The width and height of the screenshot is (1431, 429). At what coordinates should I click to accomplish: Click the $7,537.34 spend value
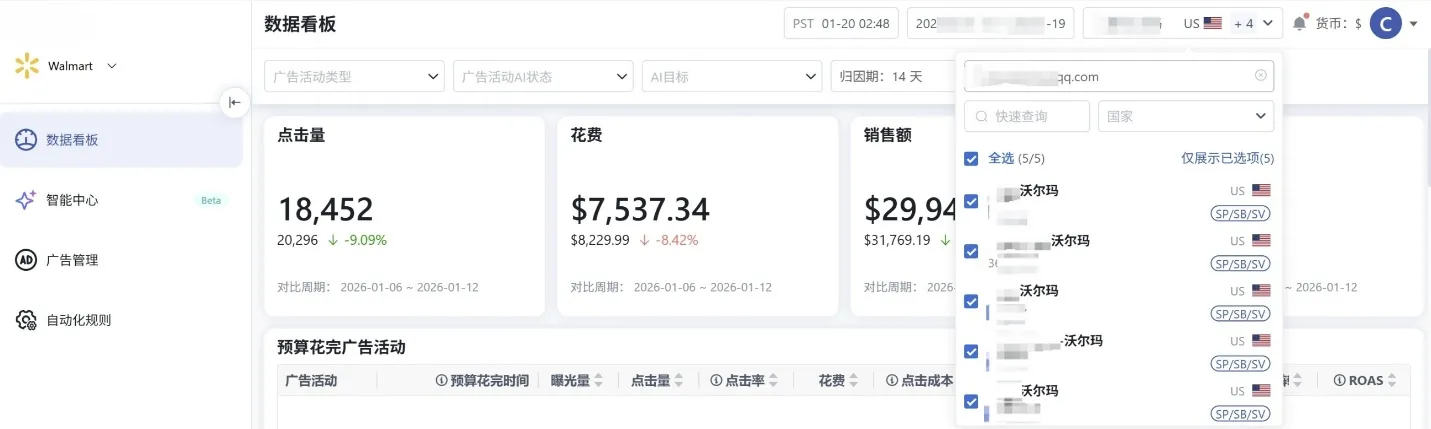pyautogui.click(x=640, y=209)
